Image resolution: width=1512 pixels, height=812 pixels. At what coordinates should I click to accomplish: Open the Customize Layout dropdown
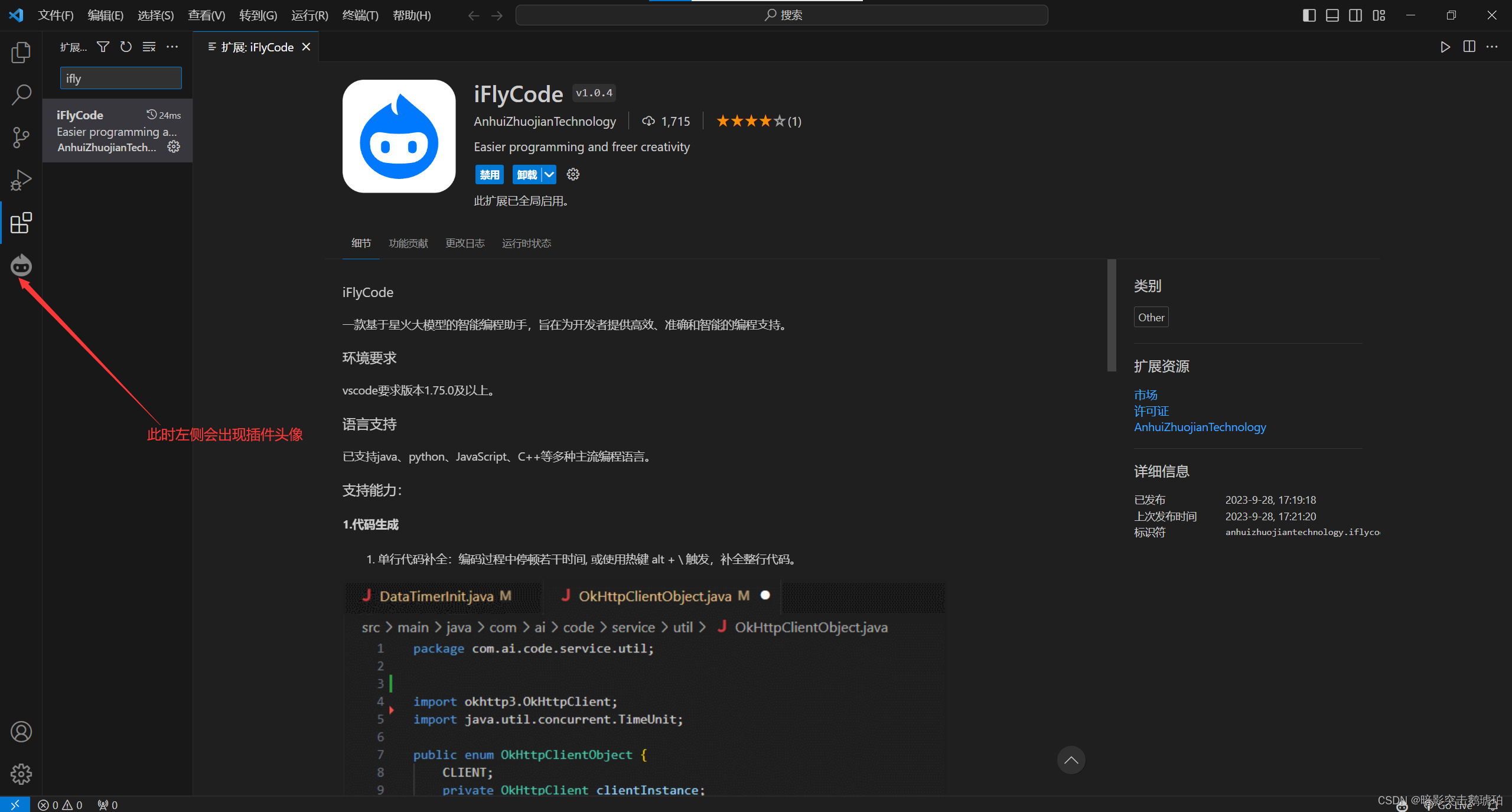(x=1380, y=15)
